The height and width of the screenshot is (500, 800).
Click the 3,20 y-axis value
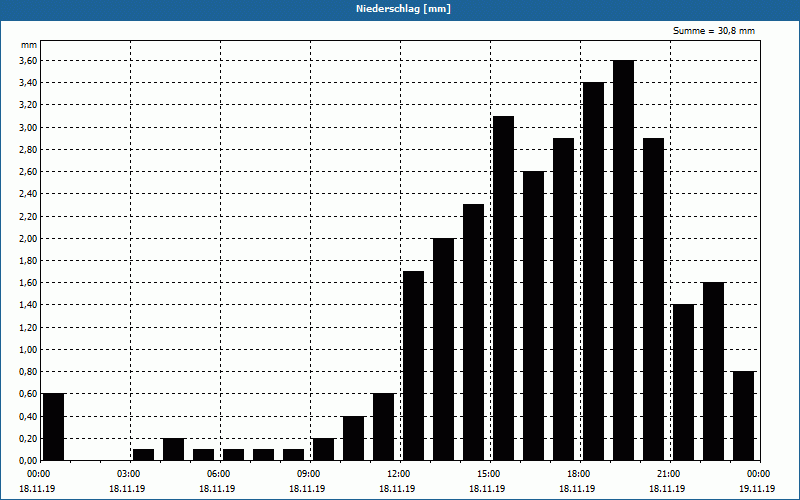click(29, 105)
